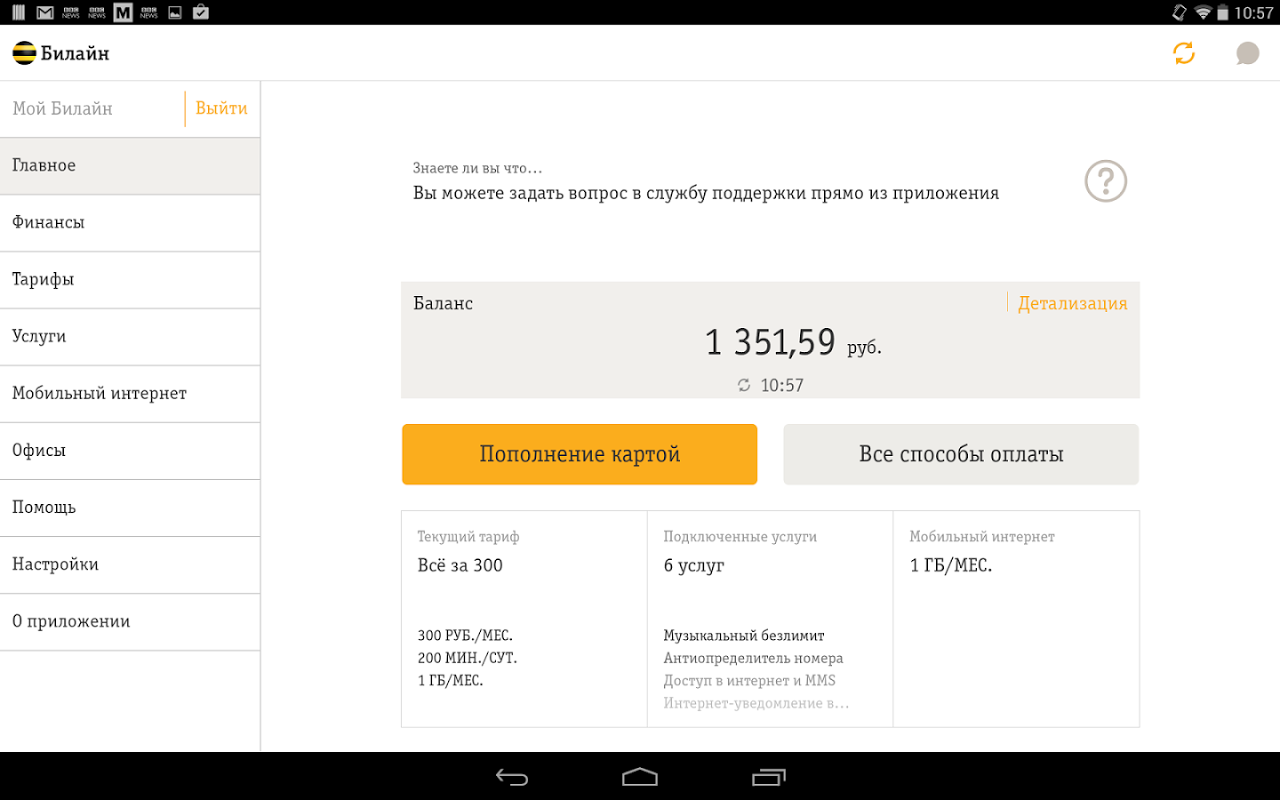Tap Доступ в интернет и MMS entry
This screenshot has width=1280, height=800.
point(749,681)
